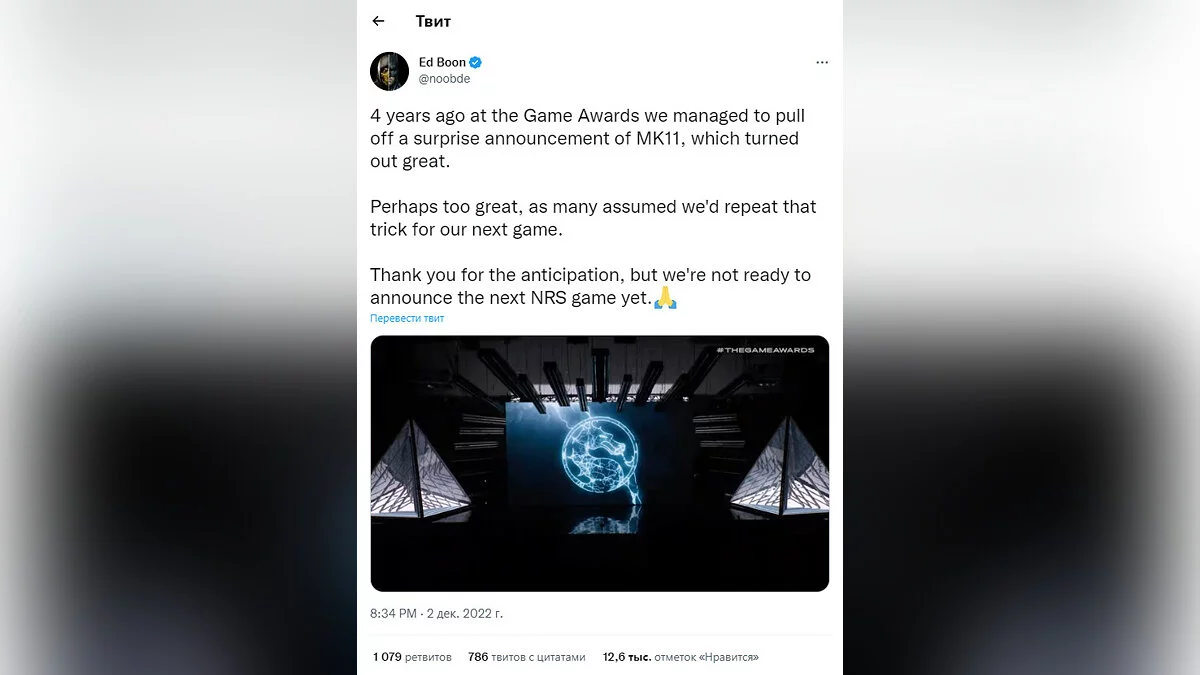Screen dimensions: 1200x675
Task: Click the 2 дек. 2022 г. date
Action: pyautogui.click(x=465, y=613)
